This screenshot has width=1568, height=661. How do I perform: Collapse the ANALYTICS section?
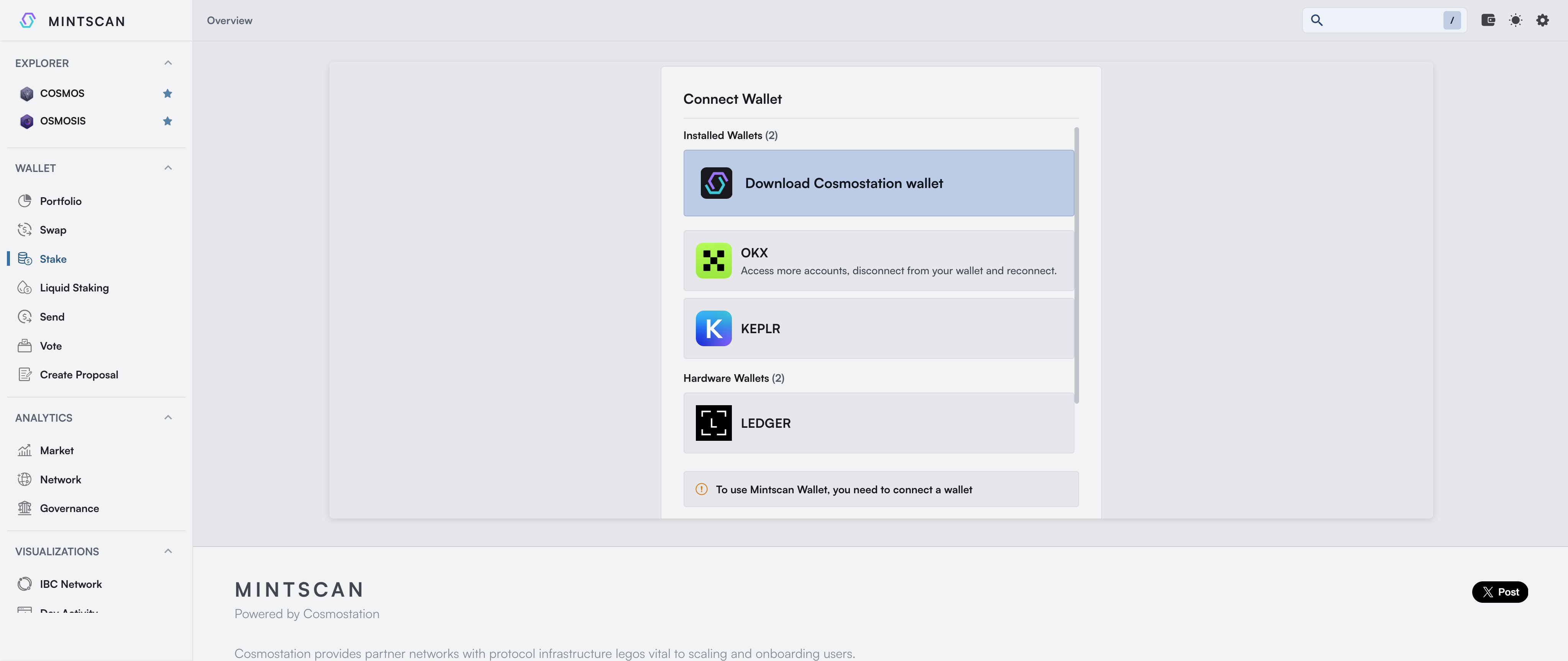168,417
